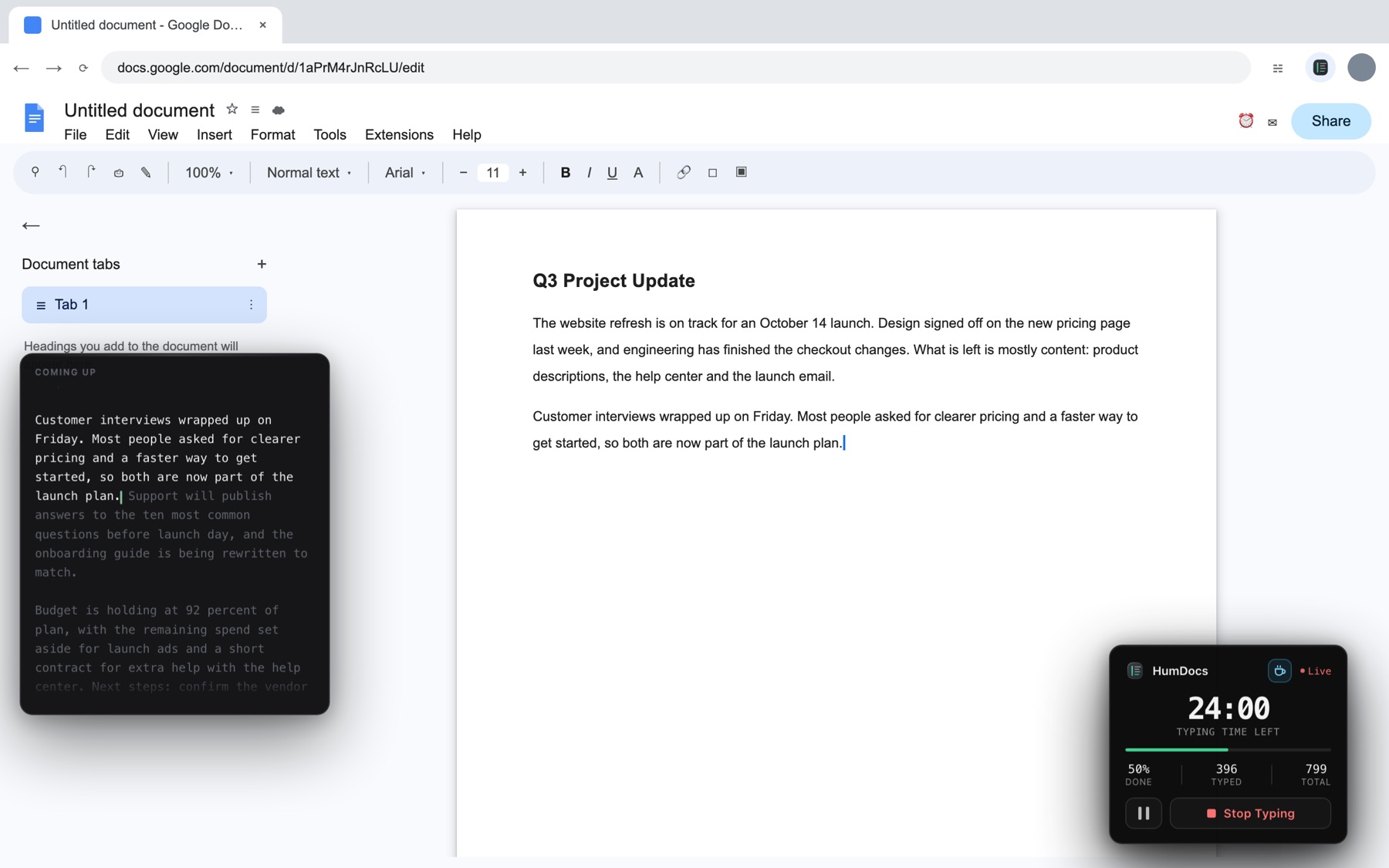Select the paint format tool
1389x868 pixels.
[x=146, y=173]
